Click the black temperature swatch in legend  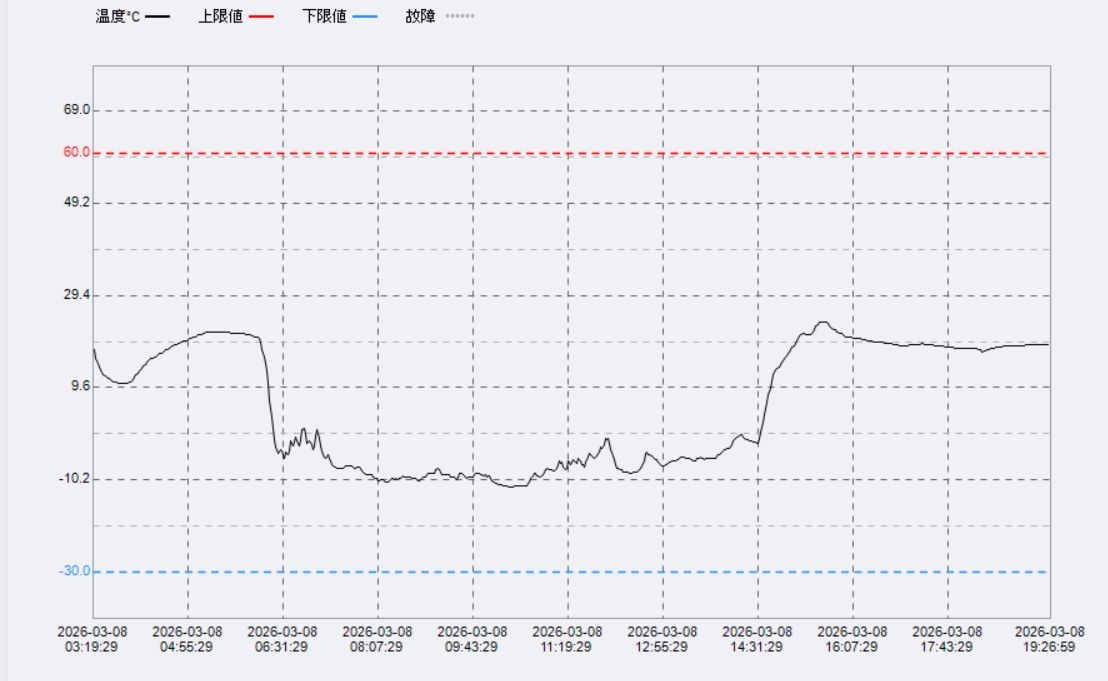157,17
